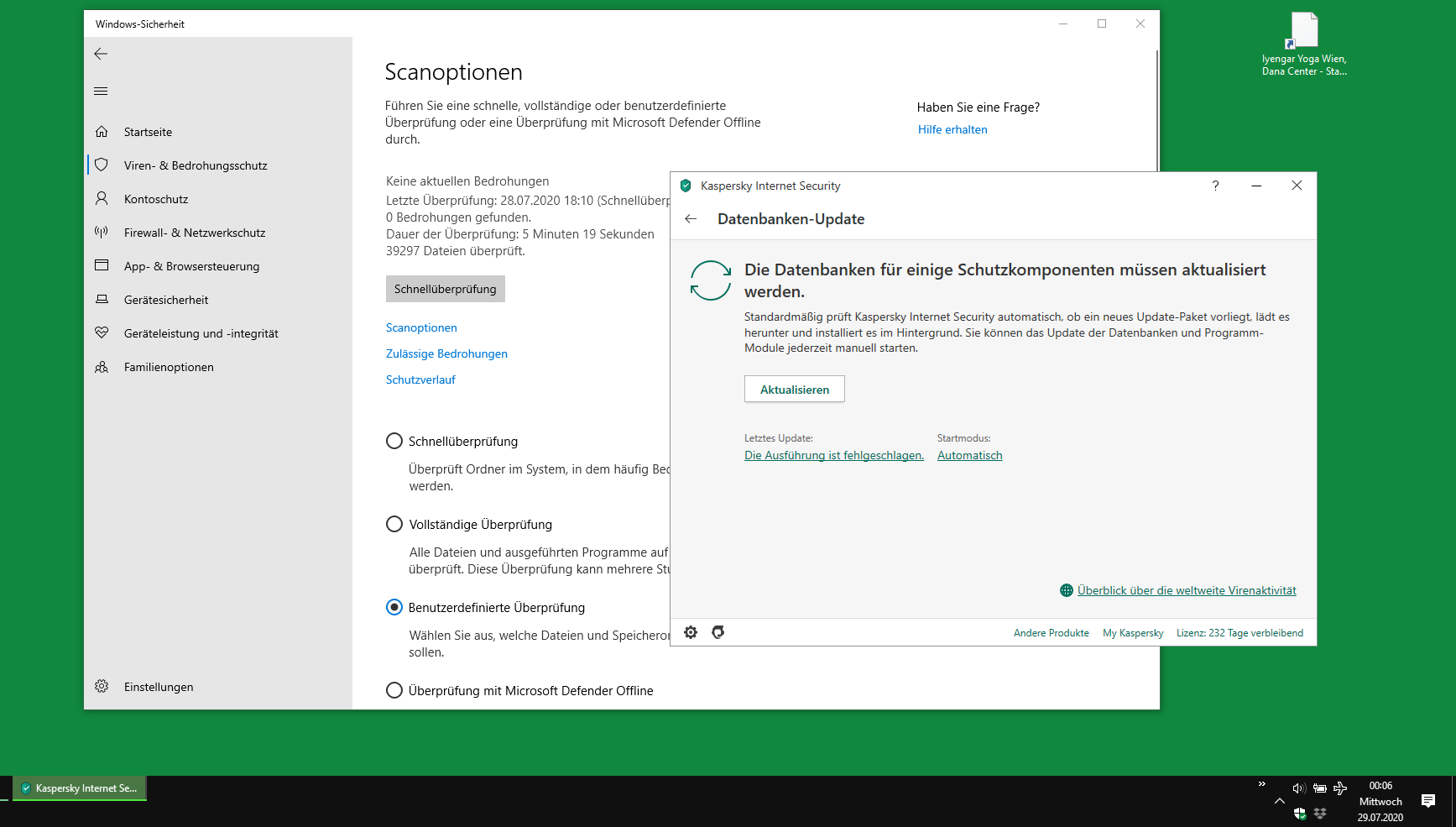Click person icon for Kontoschutz

coord(102,199)
